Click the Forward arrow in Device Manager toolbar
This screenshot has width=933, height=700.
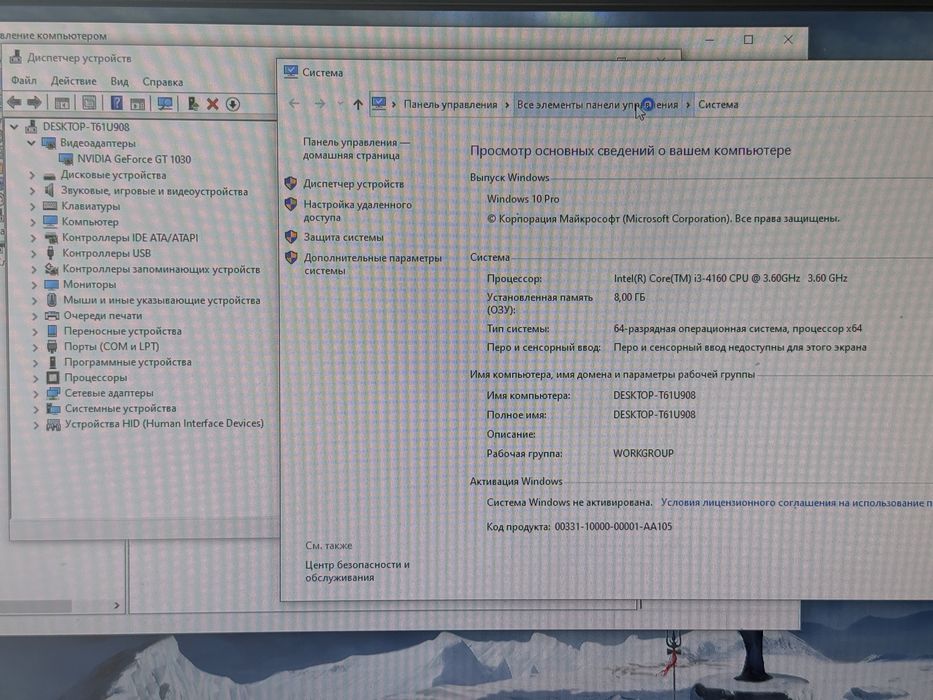(35, 103)
